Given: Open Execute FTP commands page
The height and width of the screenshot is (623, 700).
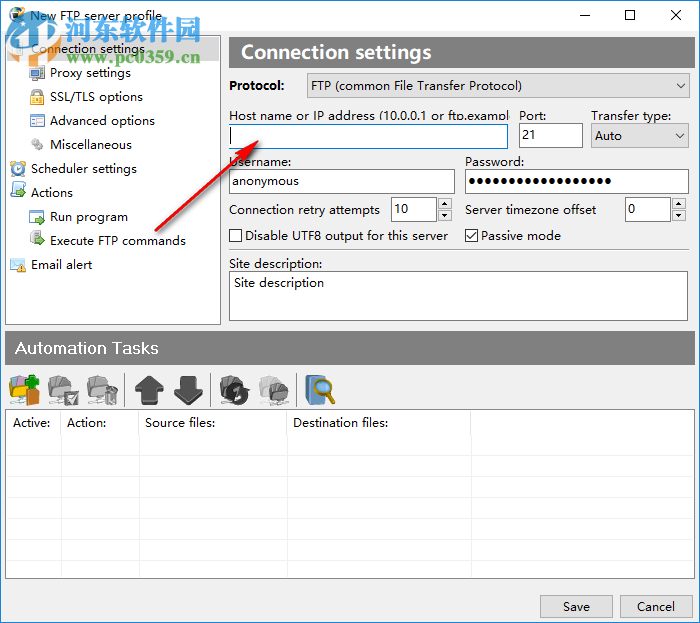Looking at the screenshot, I should 118,241.
